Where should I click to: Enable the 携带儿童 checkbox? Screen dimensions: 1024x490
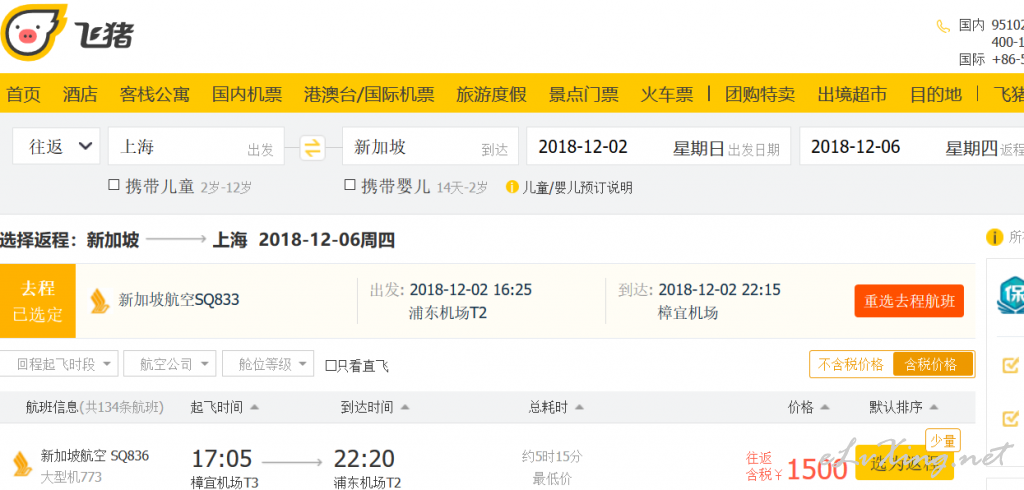(114, 185)
